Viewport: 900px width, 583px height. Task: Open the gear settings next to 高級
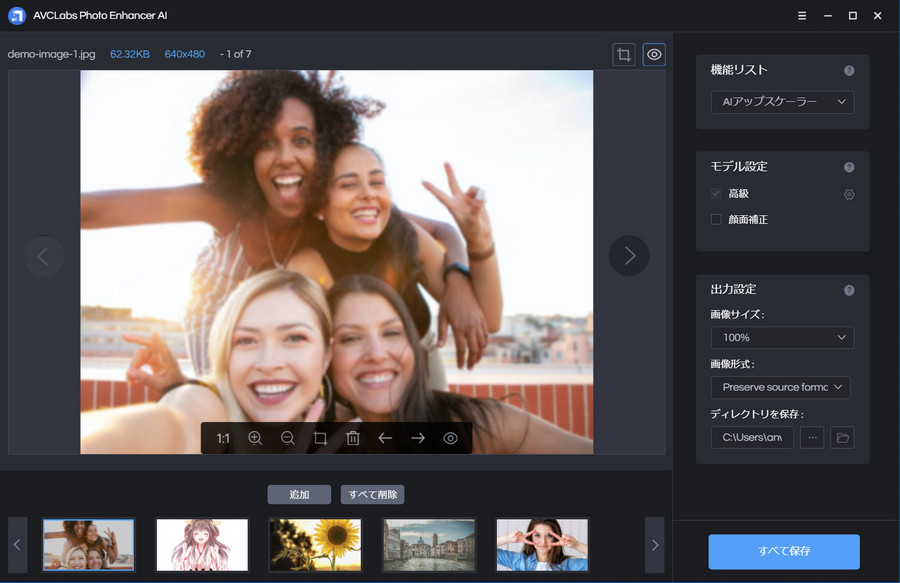(x=849, y=195)
